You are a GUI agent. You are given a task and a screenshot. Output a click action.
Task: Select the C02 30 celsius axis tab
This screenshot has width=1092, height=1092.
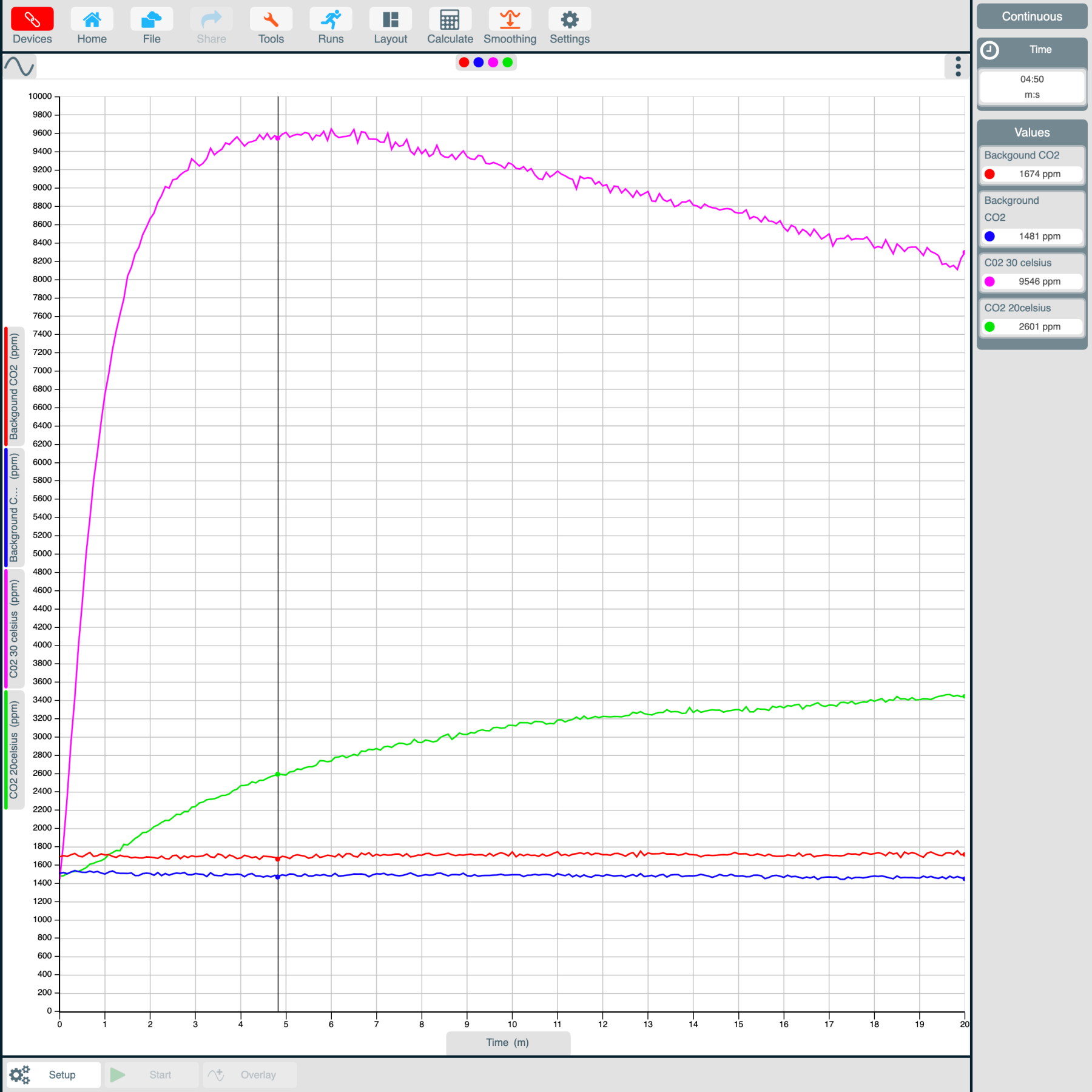point(14,629)
